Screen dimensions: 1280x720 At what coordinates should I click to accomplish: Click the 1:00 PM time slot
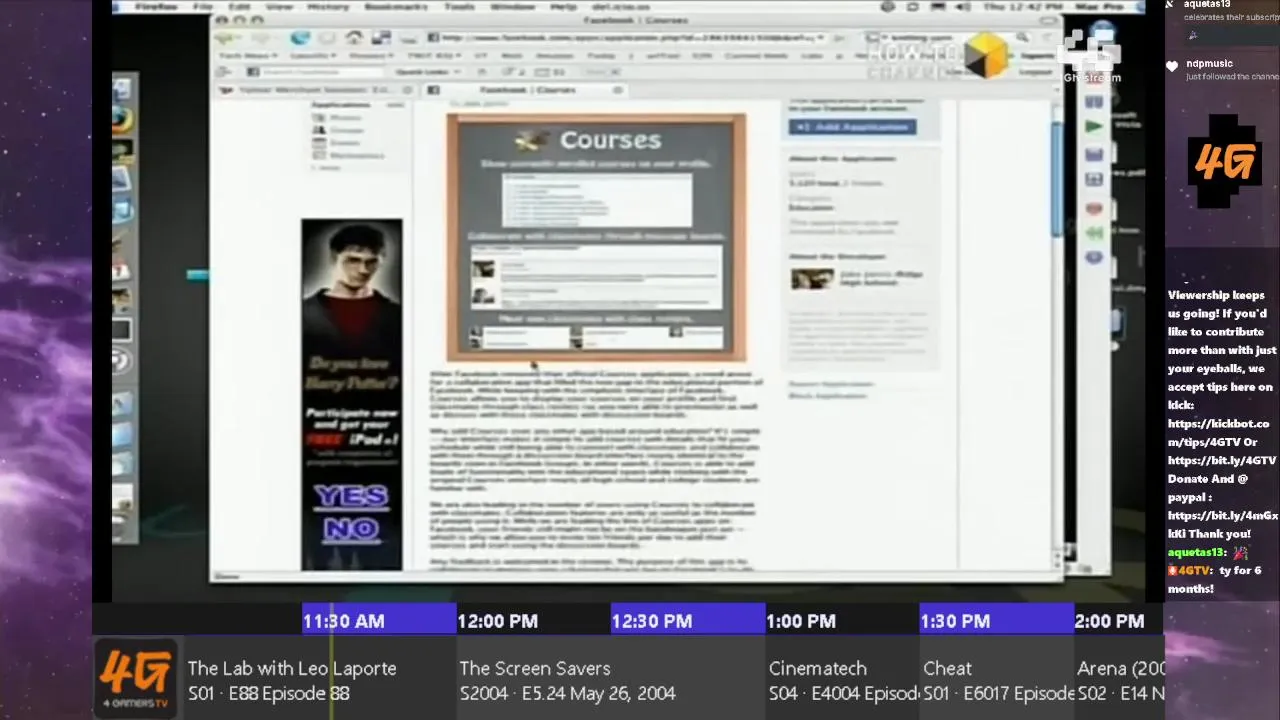[x=842, y=621]
